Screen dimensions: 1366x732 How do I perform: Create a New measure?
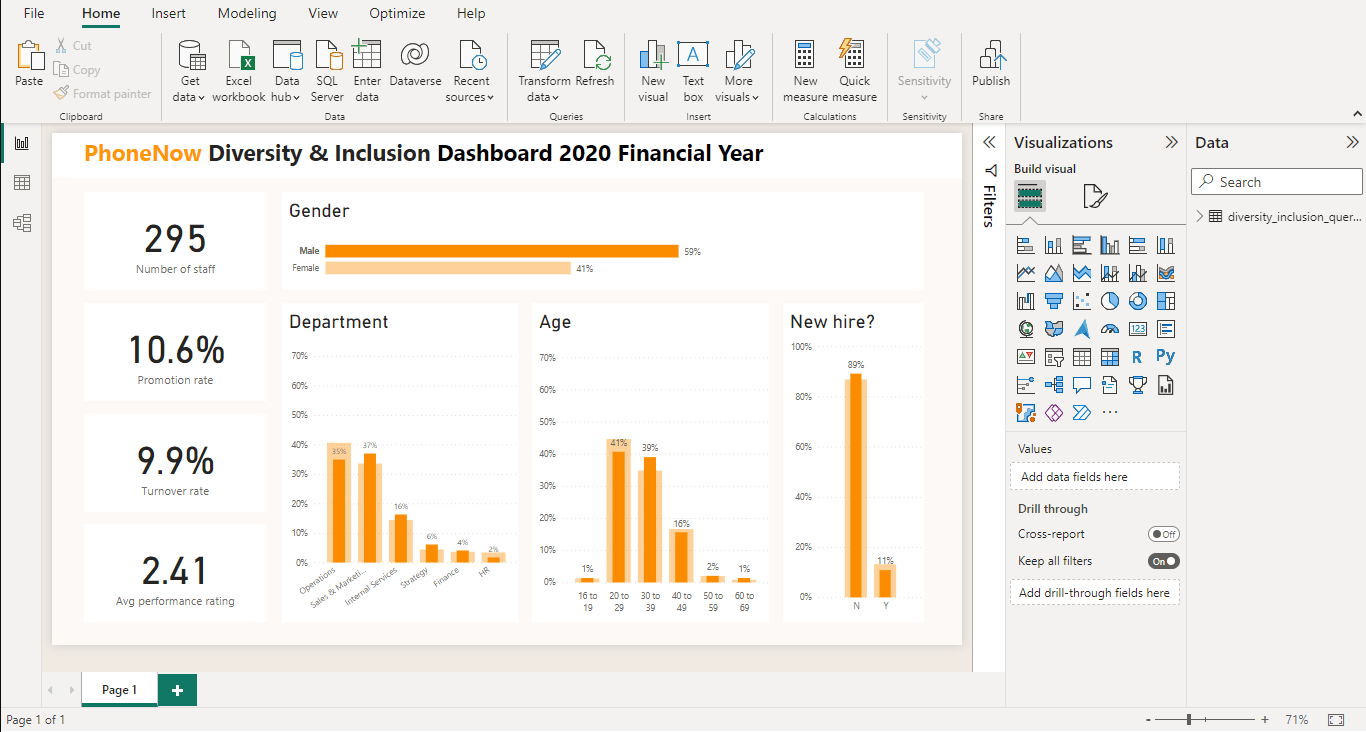coord(805,71)
